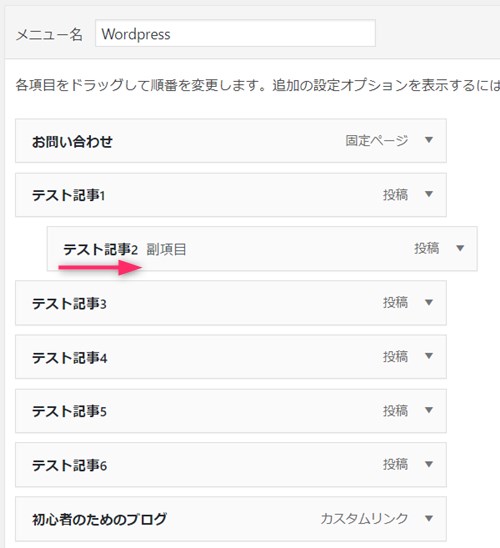The height and width of the screenshot is (548, 500).
Task: Expand 初心者のためのブログ custom link arrow
Action: click(x=429, y=518)
